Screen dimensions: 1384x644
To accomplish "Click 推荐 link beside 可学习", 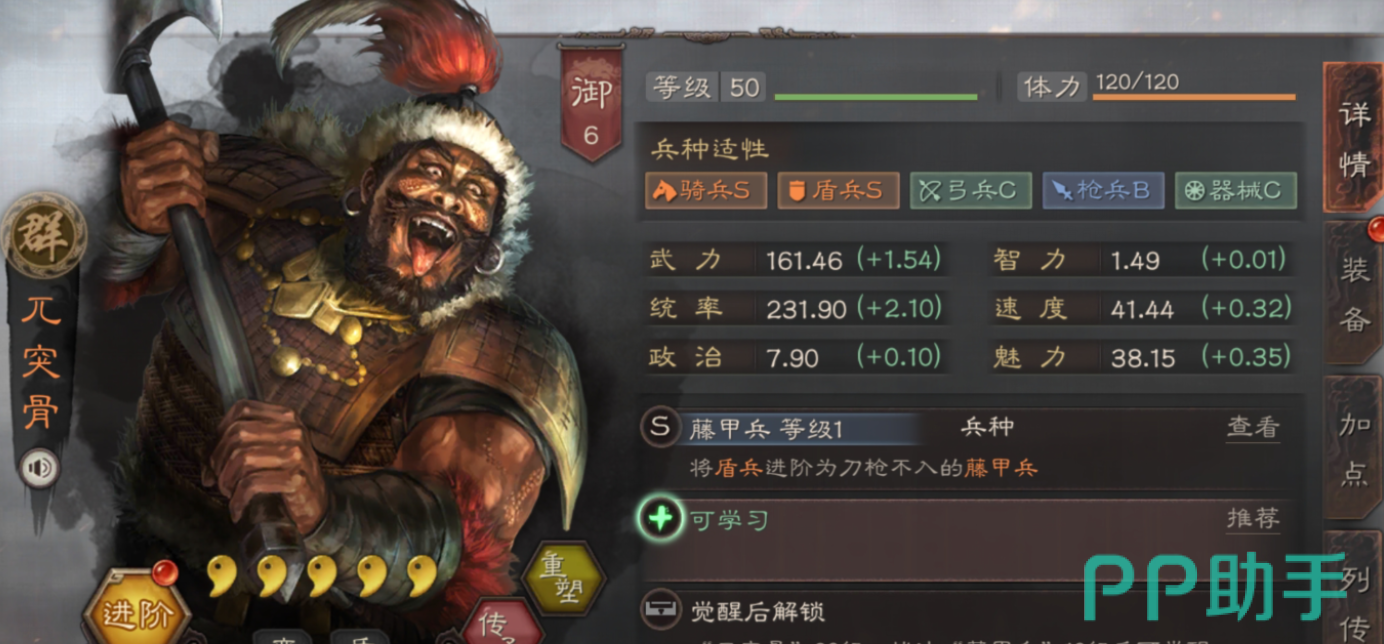I will click(x=1253, y=519).
